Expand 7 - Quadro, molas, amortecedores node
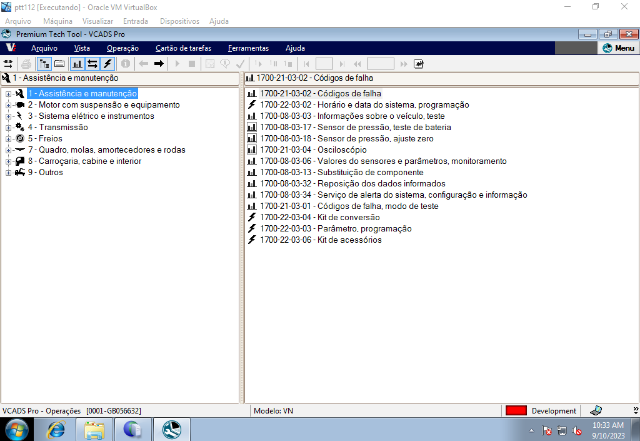 pyautogui.click(x=8, y=150)
